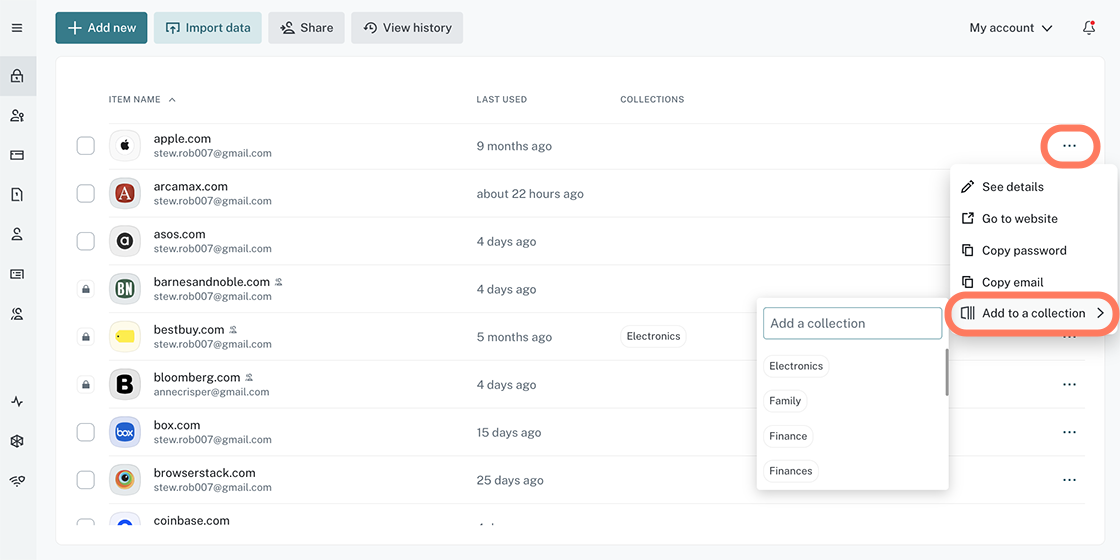Open the secure notes document icon

pos(17,194)
